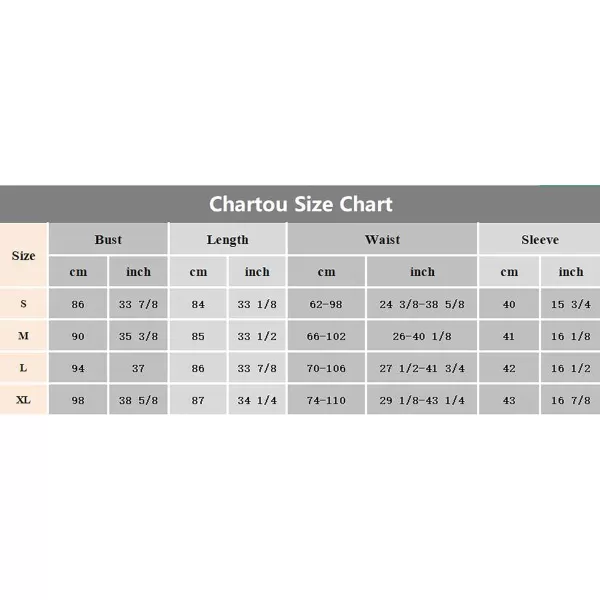Select the Waist column header
This screenshot has width=600, height=600.
tap(382, 239)
